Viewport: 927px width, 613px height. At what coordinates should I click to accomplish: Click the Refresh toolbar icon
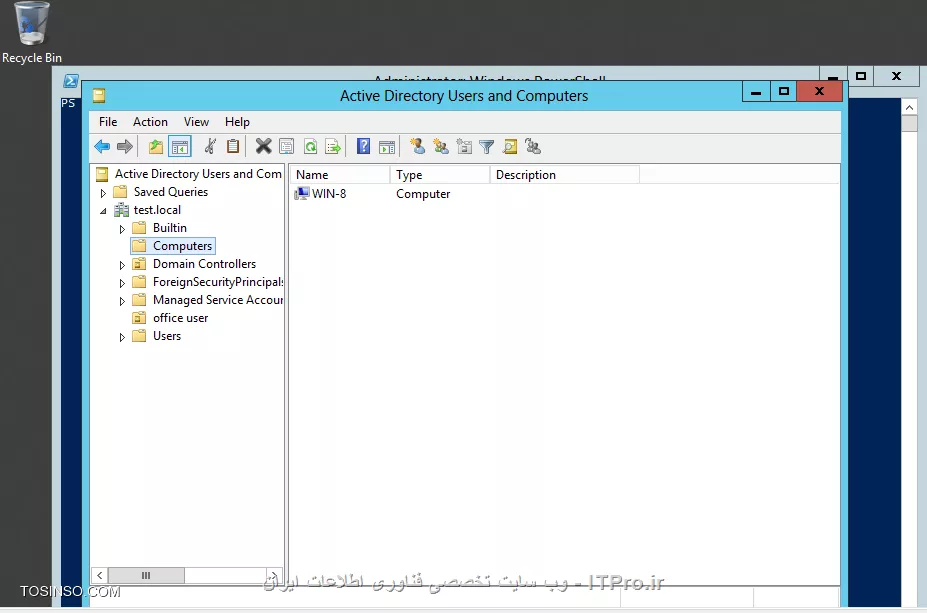310,146
